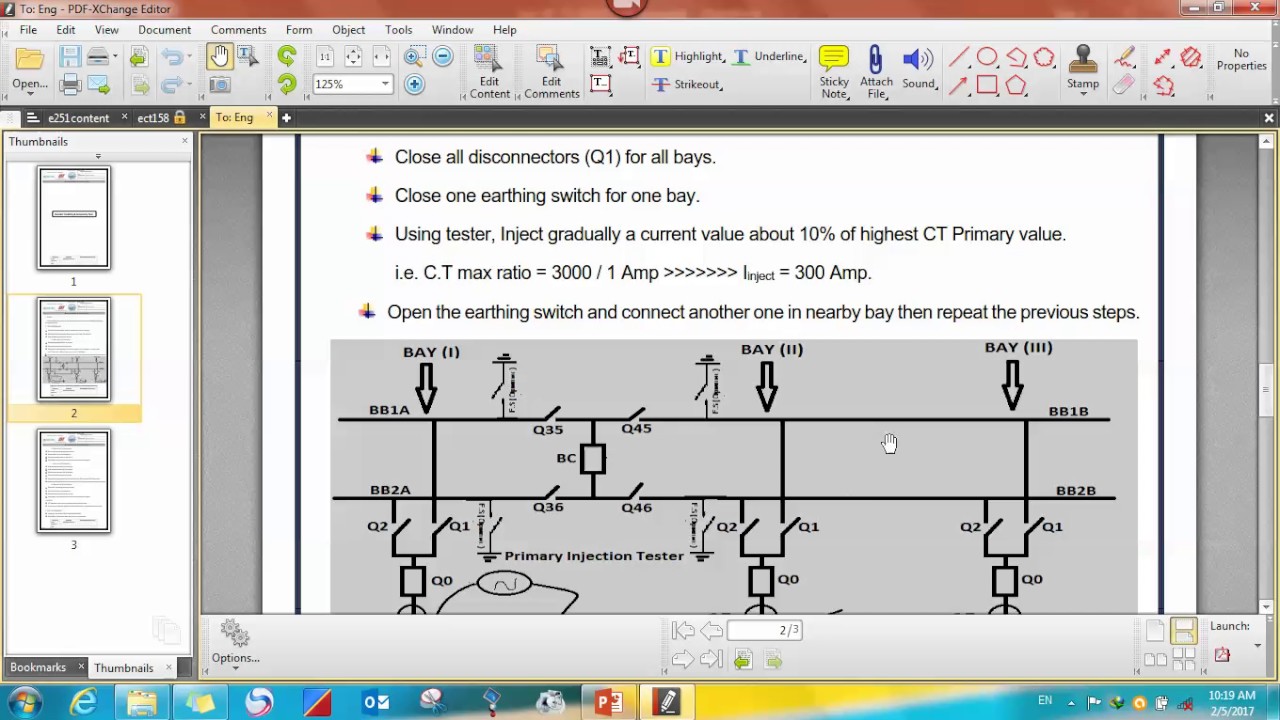Open PowerPoint from the taskbar
1280x720 pixels.
pos(608,703)
